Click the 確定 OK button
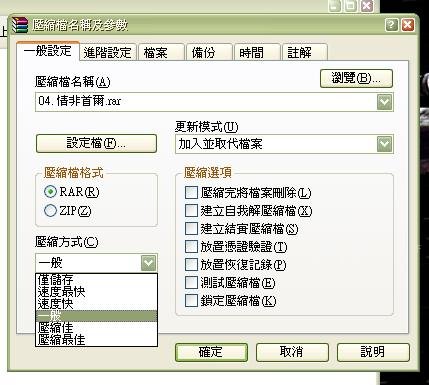The image size is (429, 385). 211,352
